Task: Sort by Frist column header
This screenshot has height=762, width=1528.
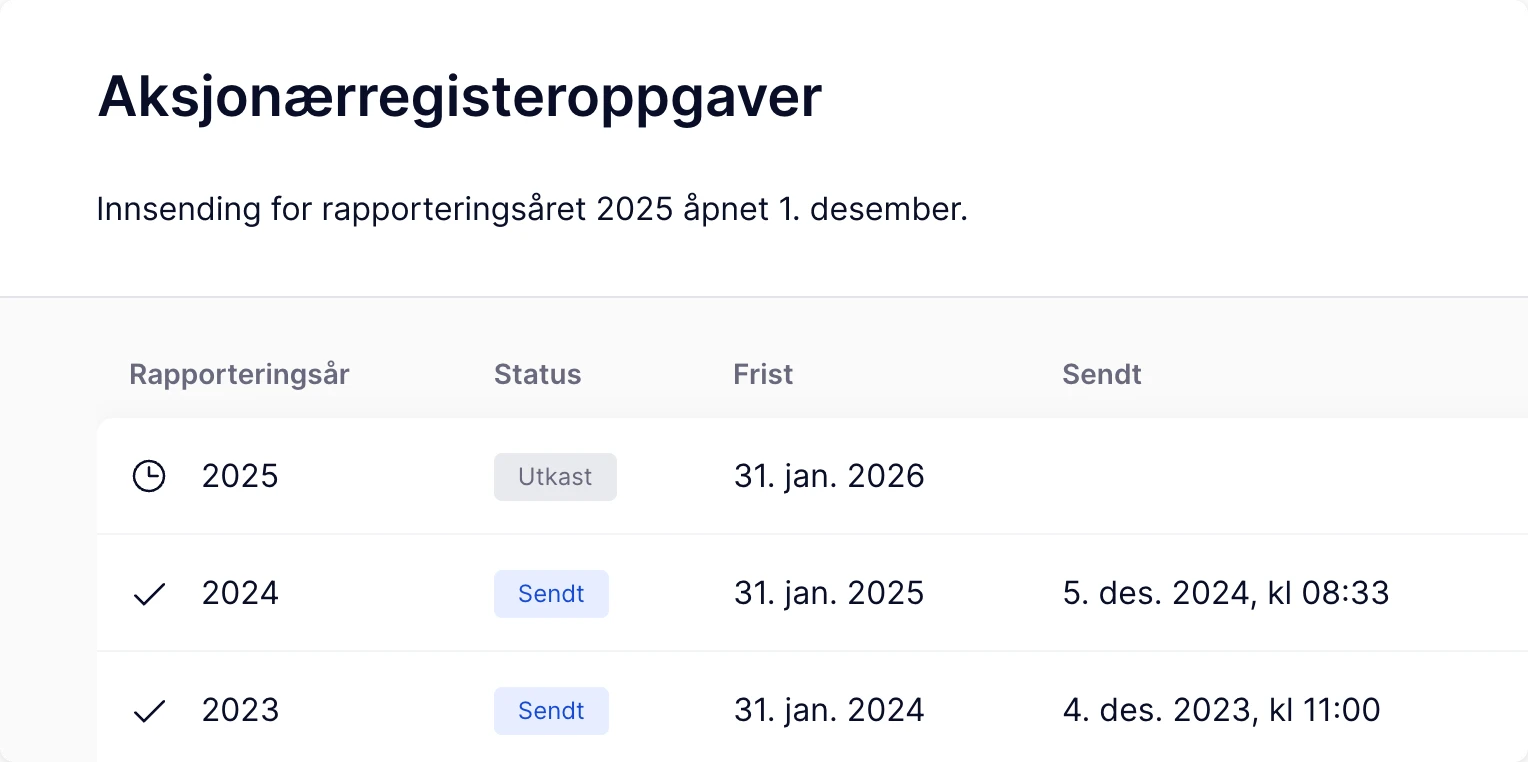Action: point(763,375)
